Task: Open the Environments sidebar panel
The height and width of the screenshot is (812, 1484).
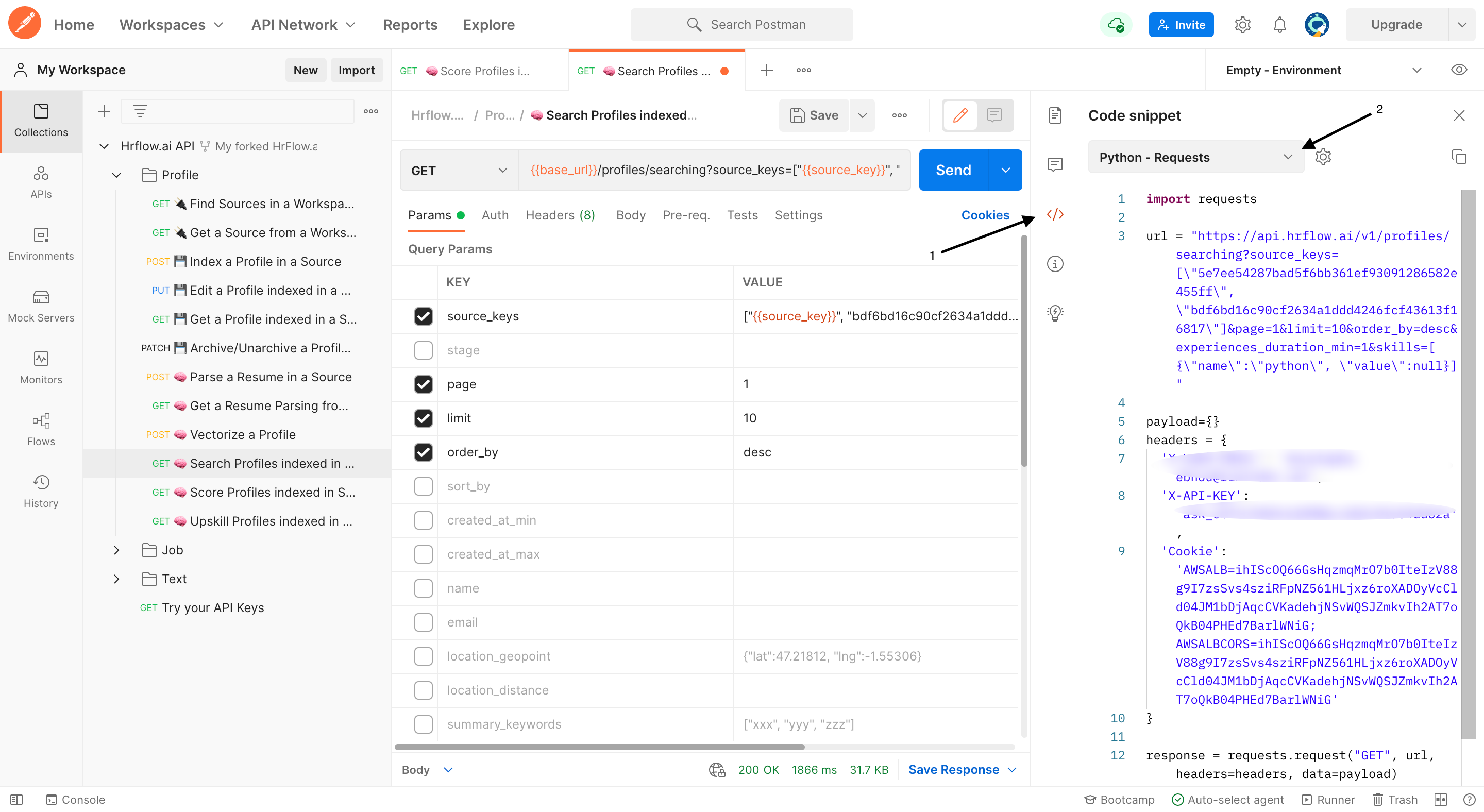Action: (x=41, y=244)
